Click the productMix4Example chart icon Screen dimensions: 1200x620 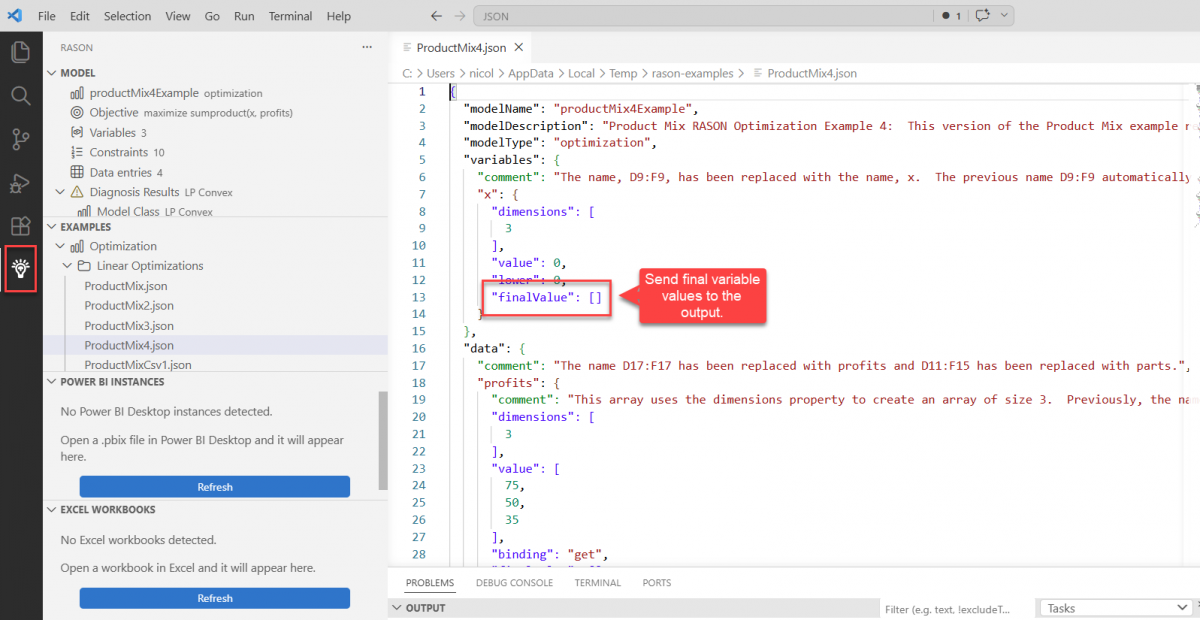[x=78, y=93]
